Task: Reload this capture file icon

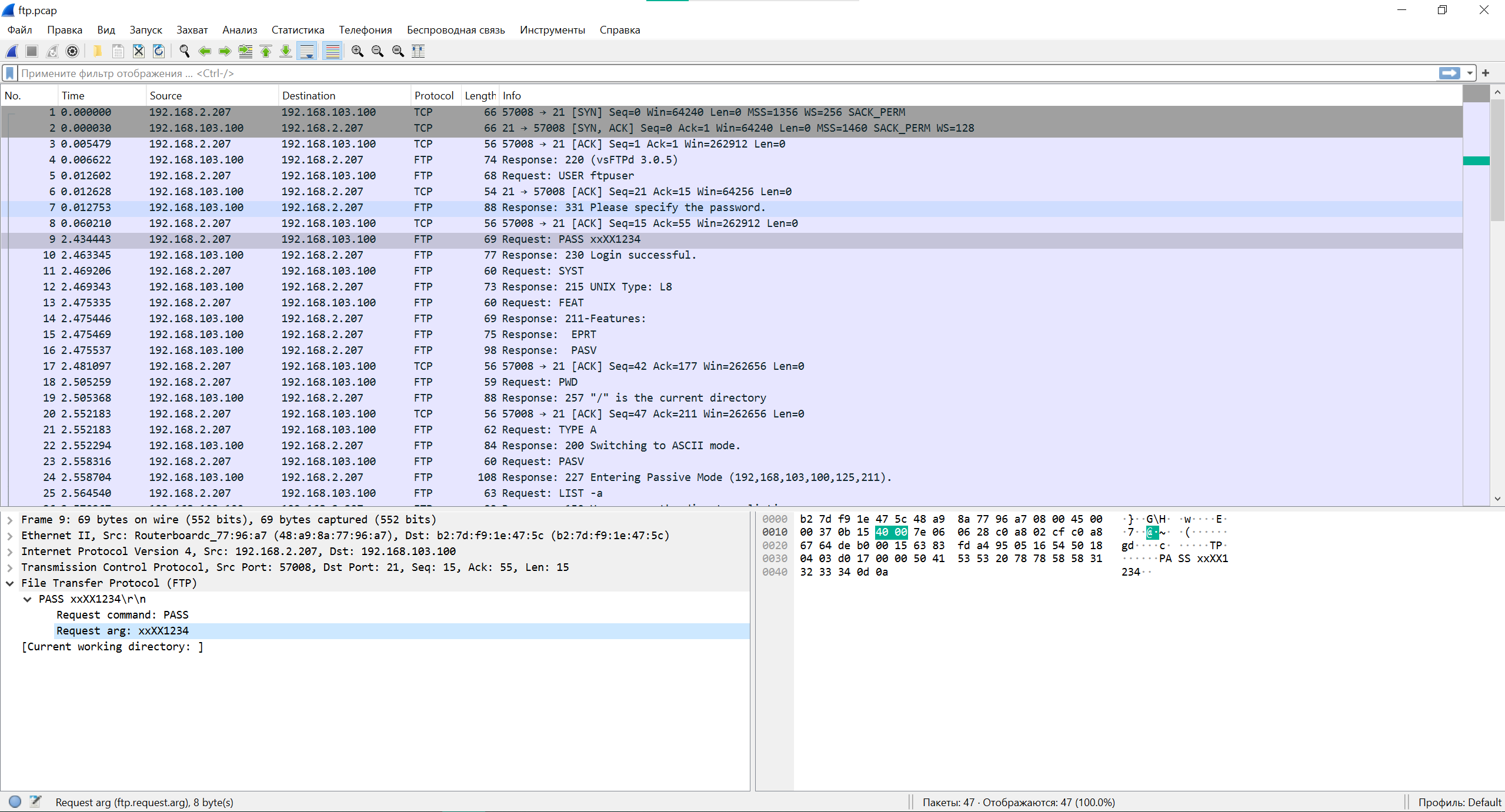Action: (159, 51)
